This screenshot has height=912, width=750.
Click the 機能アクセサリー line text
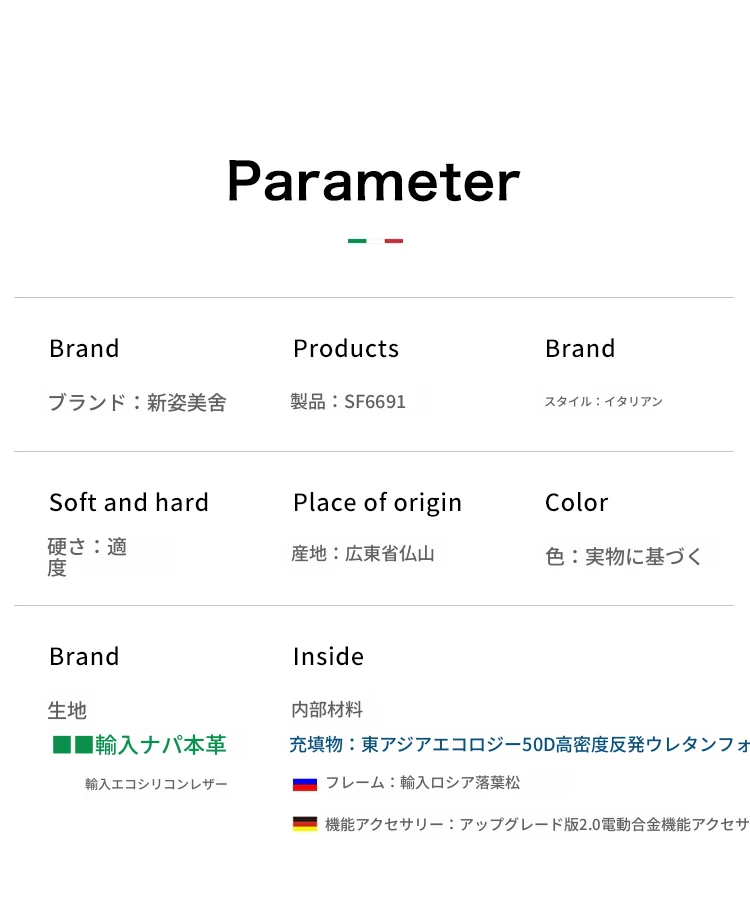(x=537, y=824)
